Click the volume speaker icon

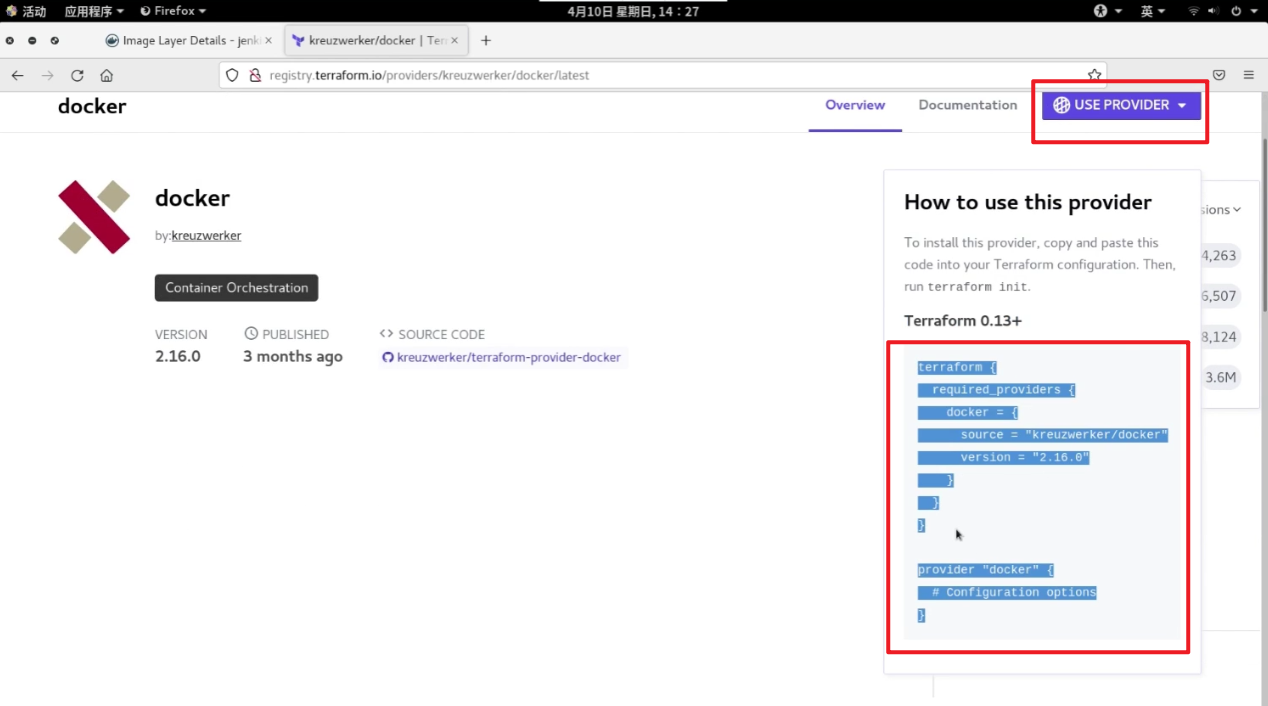[1213, 11]
